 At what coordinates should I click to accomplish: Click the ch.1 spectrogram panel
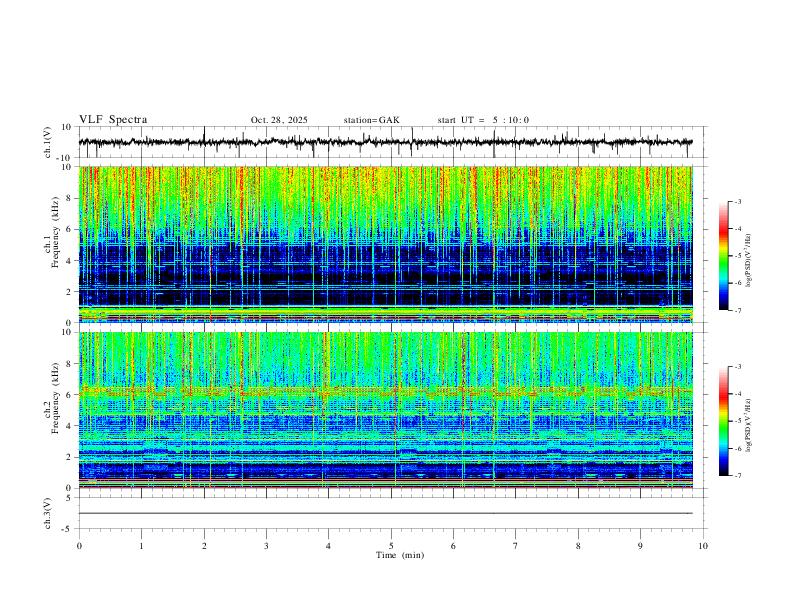[386, 244]
